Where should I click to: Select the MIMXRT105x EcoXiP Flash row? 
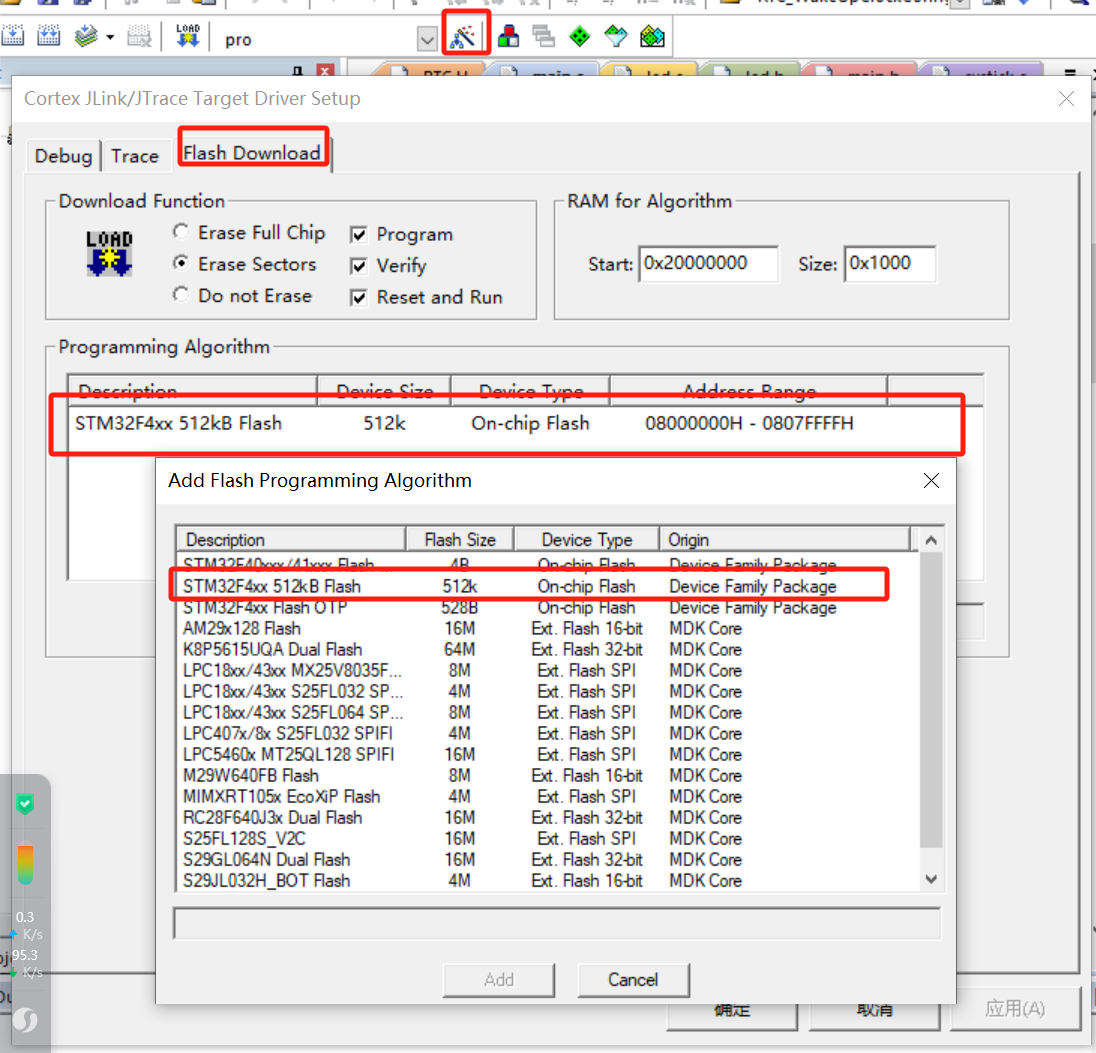point(547,796)
